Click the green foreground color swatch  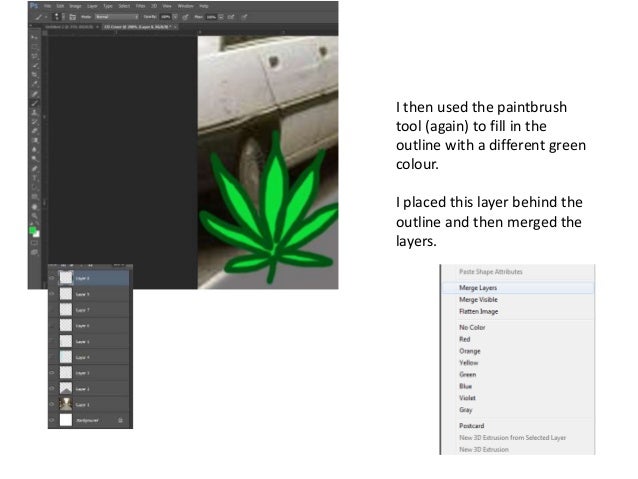click(x=32, y=230)
